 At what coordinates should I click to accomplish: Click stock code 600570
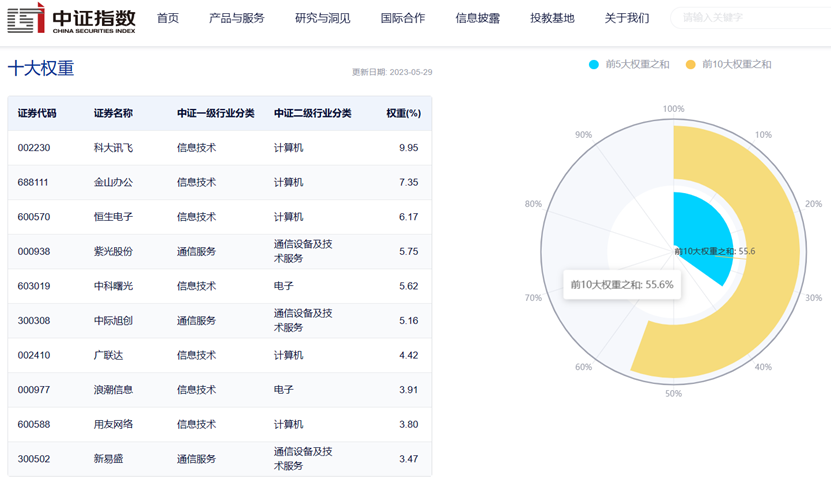pyautogui.click(x=34, y=217)
